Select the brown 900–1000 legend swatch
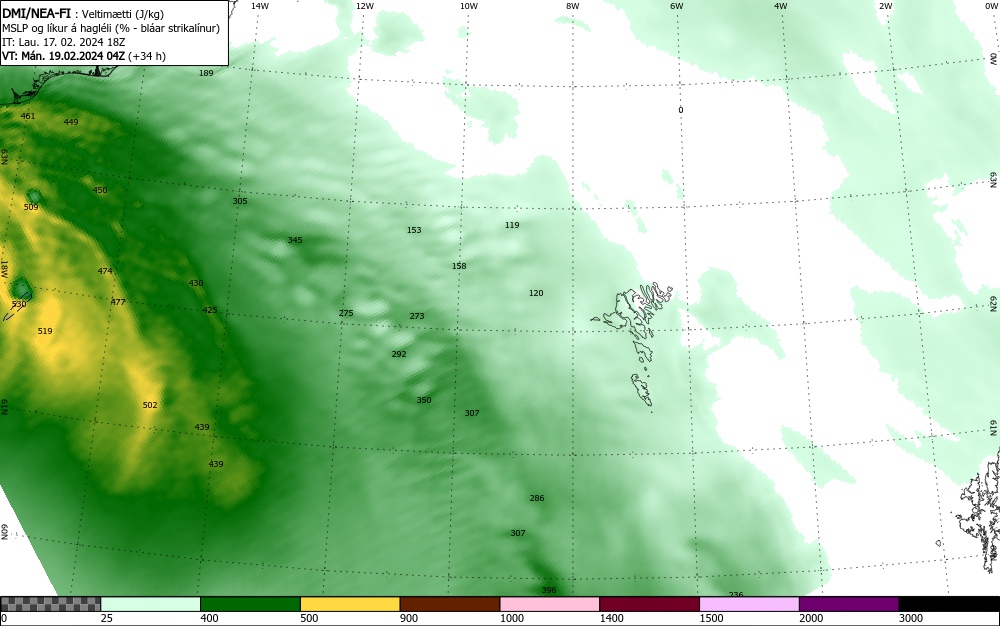Screen dimensions: 1000x626 click(x=450, y=604)
